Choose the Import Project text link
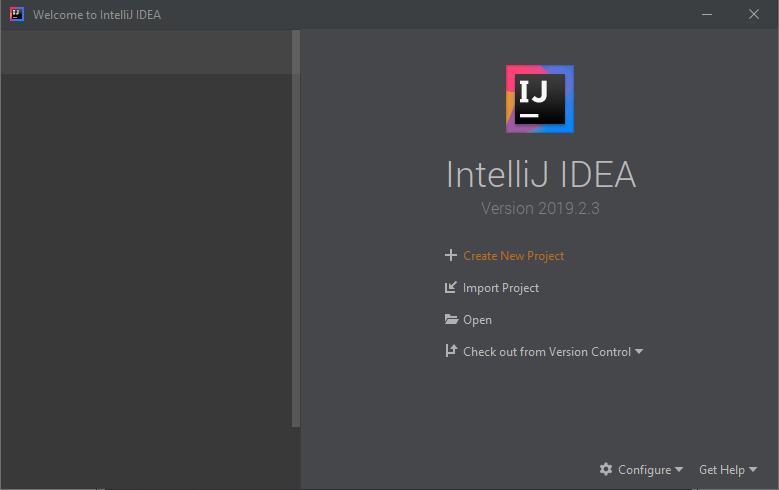Viewport: 779px width, 490px height. pyautogui.click(x=500, y=288)
